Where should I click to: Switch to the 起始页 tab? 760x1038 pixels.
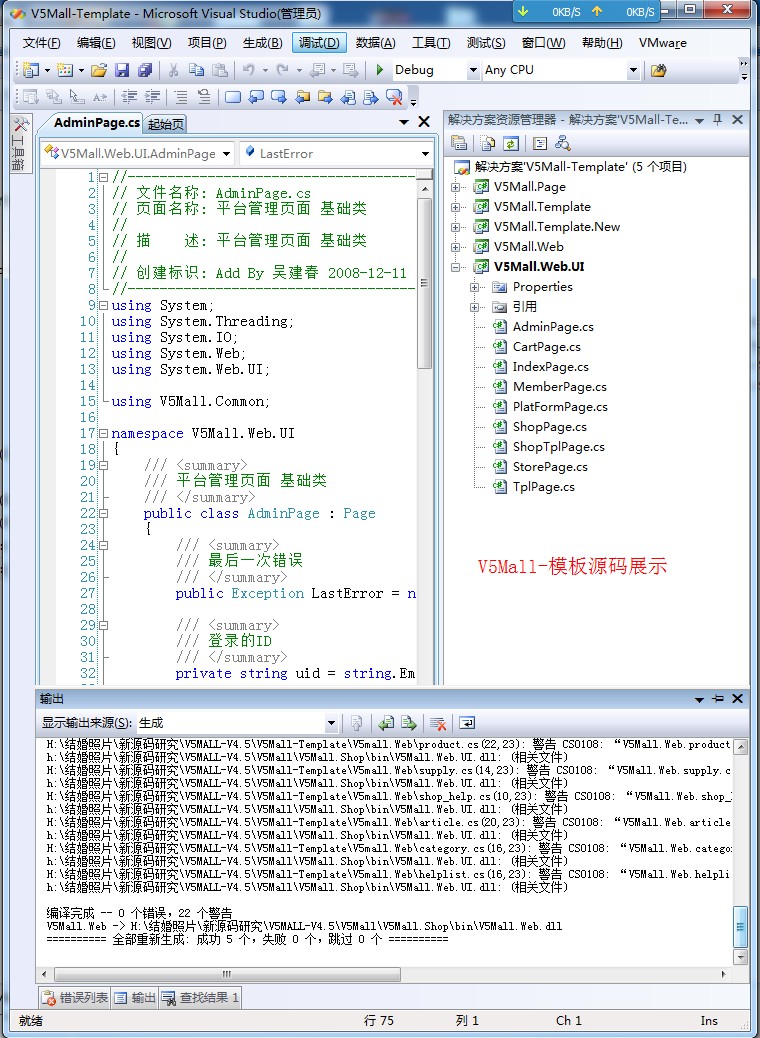(x=166, y=124)
